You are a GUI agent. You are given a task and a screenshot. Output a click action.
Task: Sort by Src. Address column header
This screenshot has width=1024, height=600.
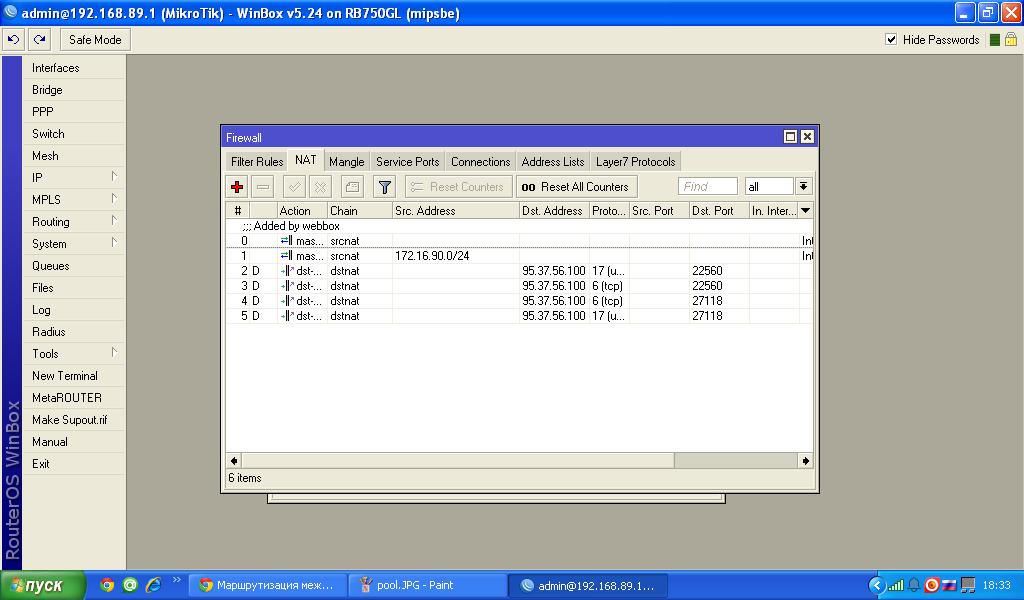455,211
